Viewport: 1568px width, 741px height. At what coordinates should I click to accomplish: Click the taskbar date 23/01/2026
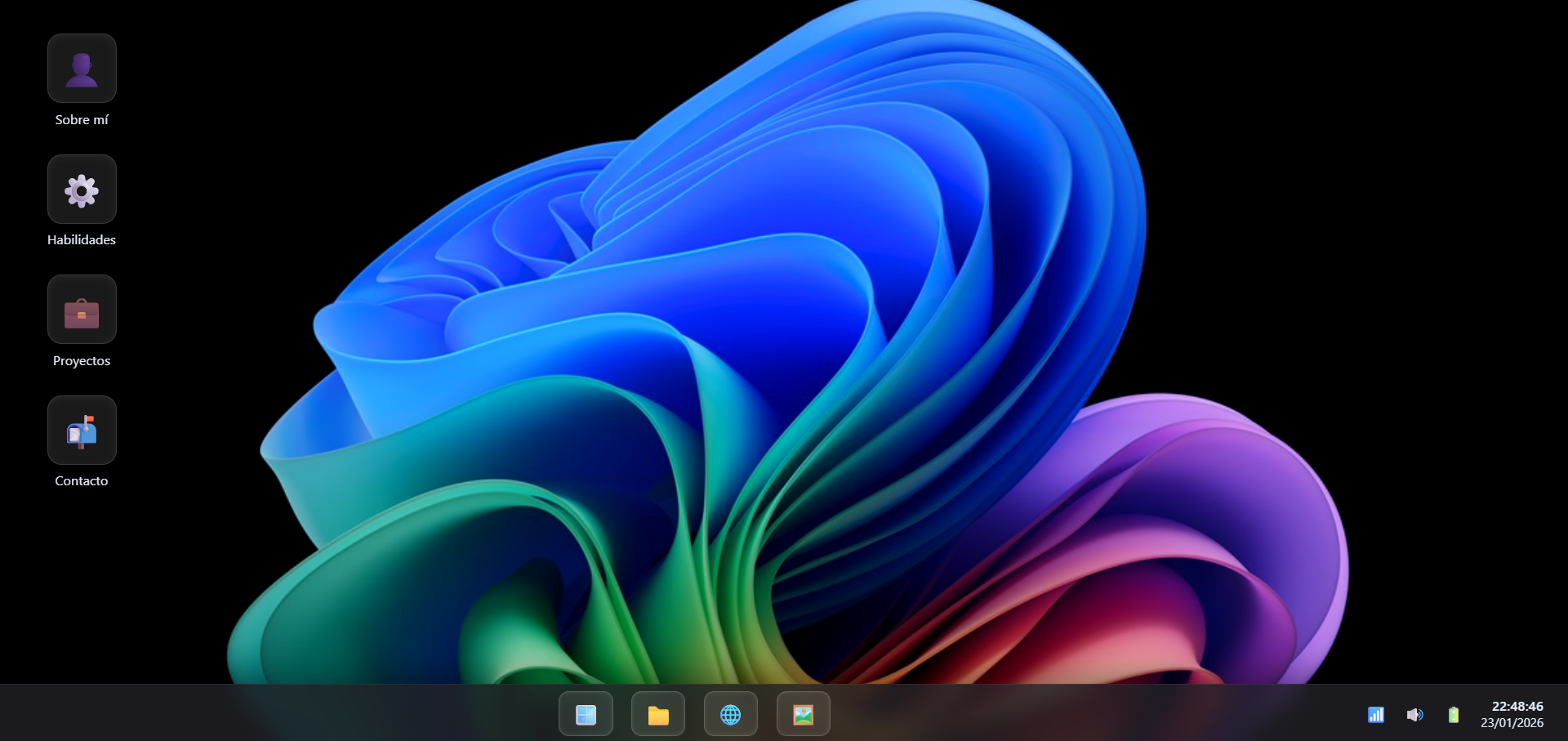[1512, 723]
